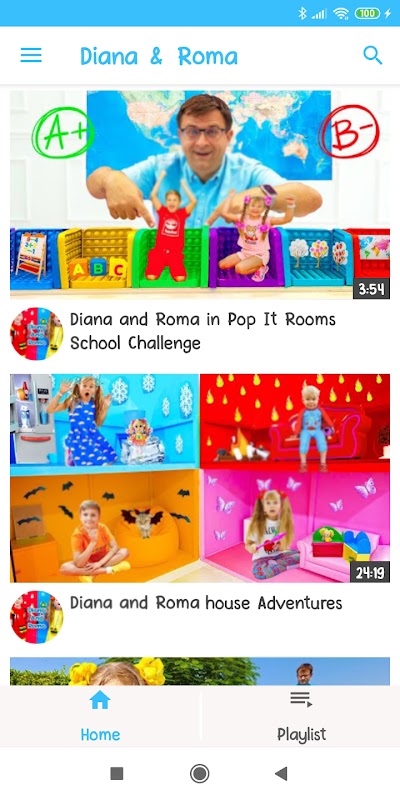This screenshot has height=800, width=400.
Task: Tap the Wi-Fi status icon
Action: coord(340,13)
